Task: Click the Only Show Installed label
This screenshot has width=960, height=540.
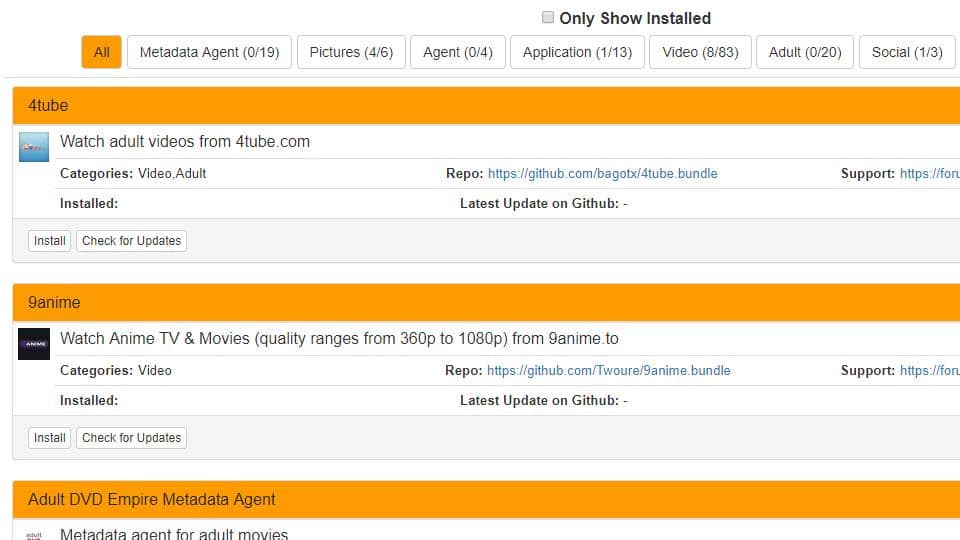Action: [635, 18]
